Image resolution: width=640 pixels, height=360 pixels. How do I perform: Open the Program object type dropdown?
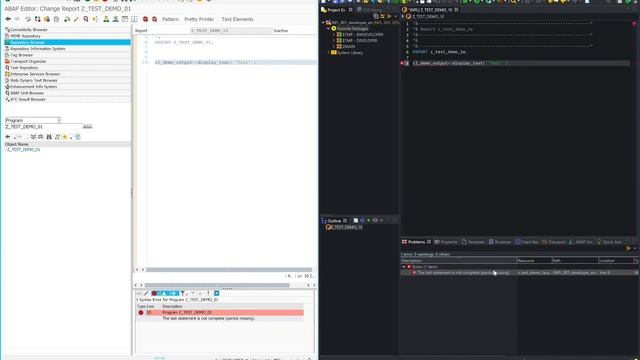(33, 120)
